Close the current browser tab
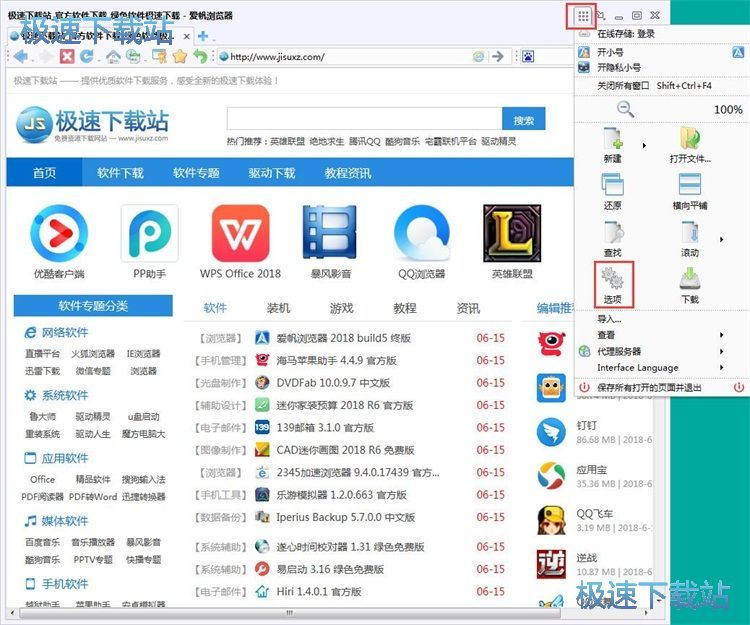Screen dimensions: 750x625 pos(187,36)
